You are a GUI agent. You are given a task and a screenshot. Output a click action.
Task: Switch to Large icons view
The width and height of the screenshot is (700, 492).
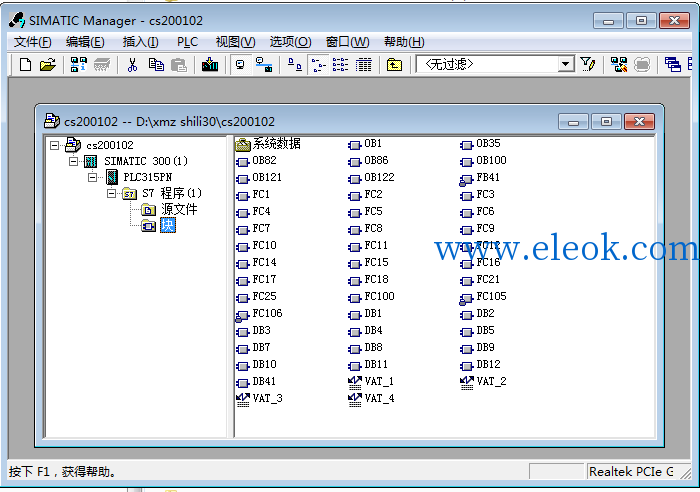295,65
